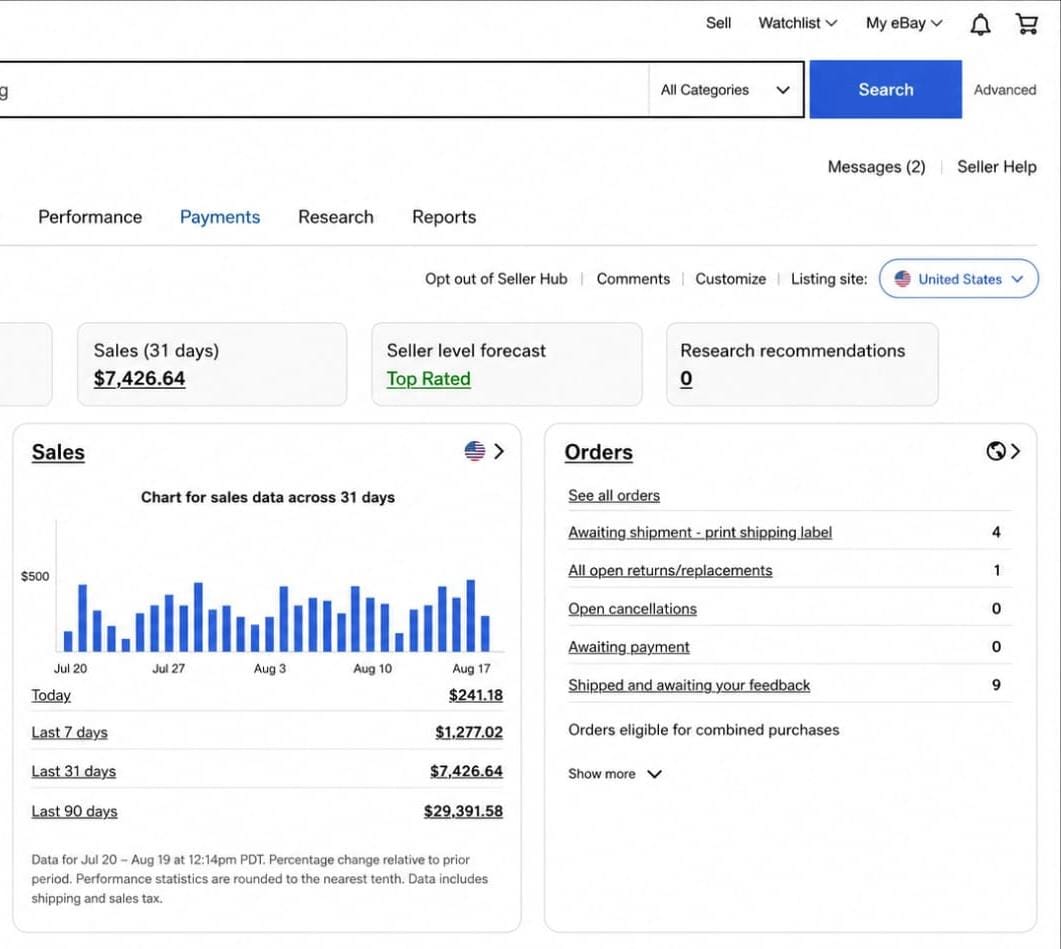Open the United States listing site dropdown
The width and height of the screenshot is (1061, 949).
click(x=959, y=279)
